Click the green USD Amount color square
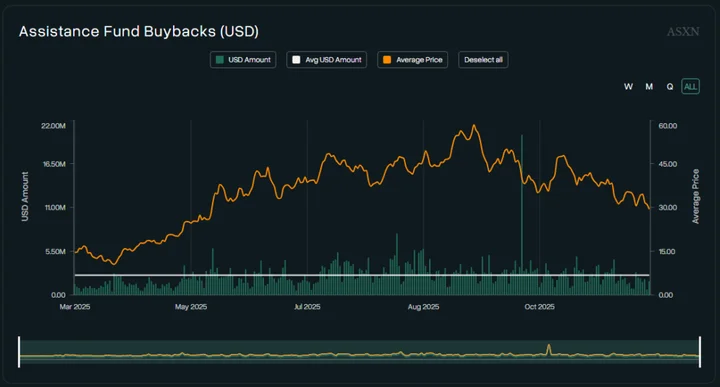 [219, 60]
